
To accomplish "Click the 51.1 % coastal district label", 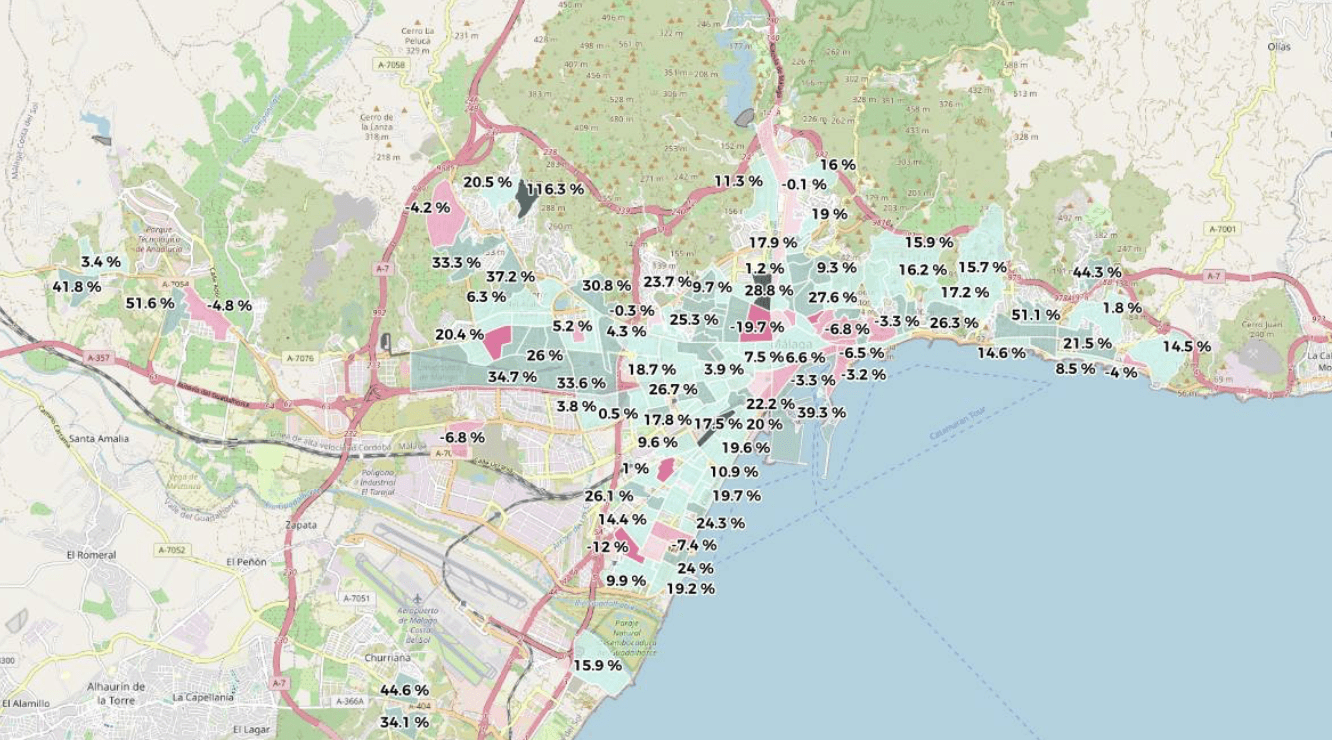I will [1035, 315].
